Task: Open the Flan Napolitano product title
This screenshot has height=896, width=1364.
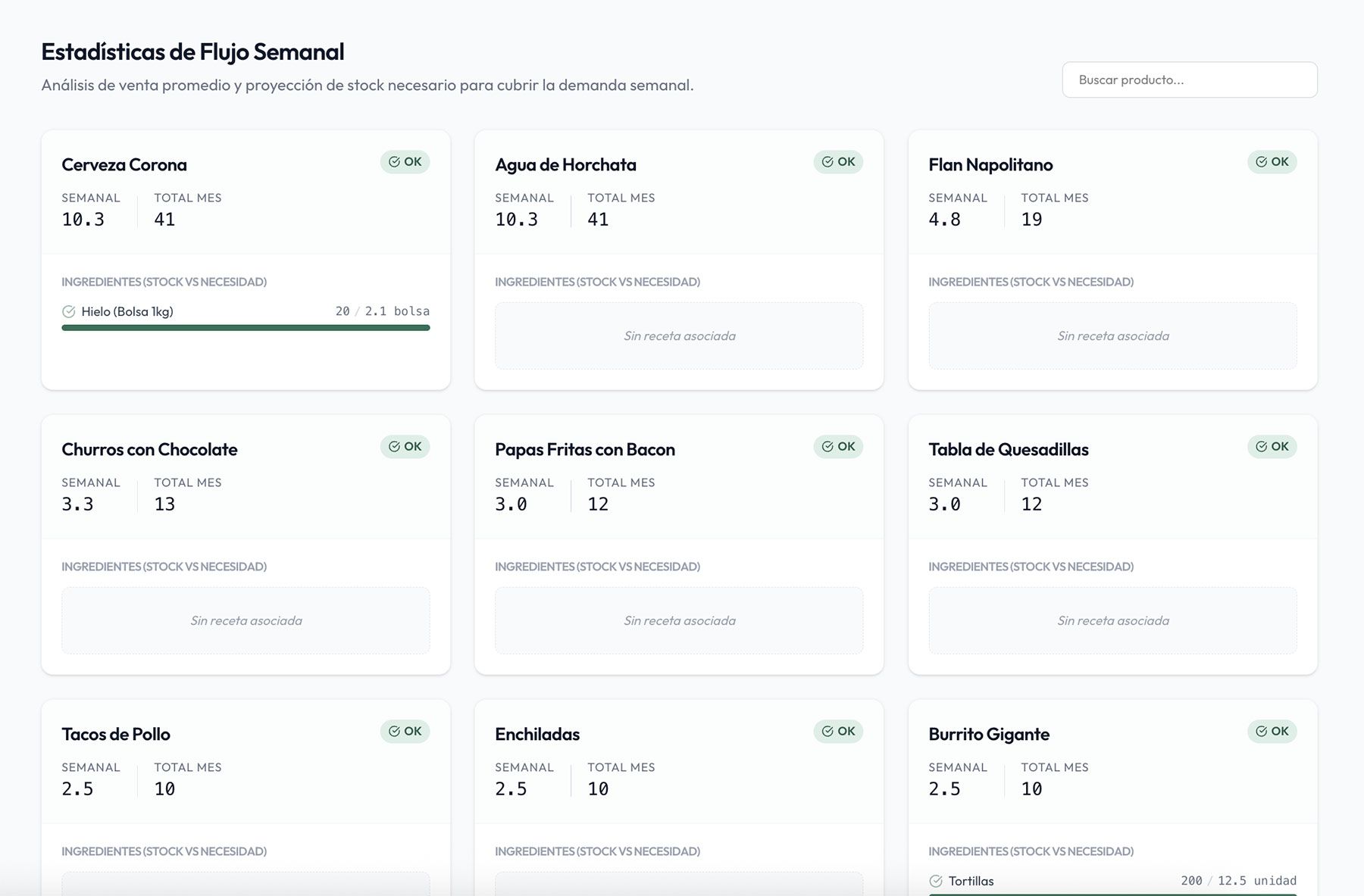Action: [x=990, y=165]
